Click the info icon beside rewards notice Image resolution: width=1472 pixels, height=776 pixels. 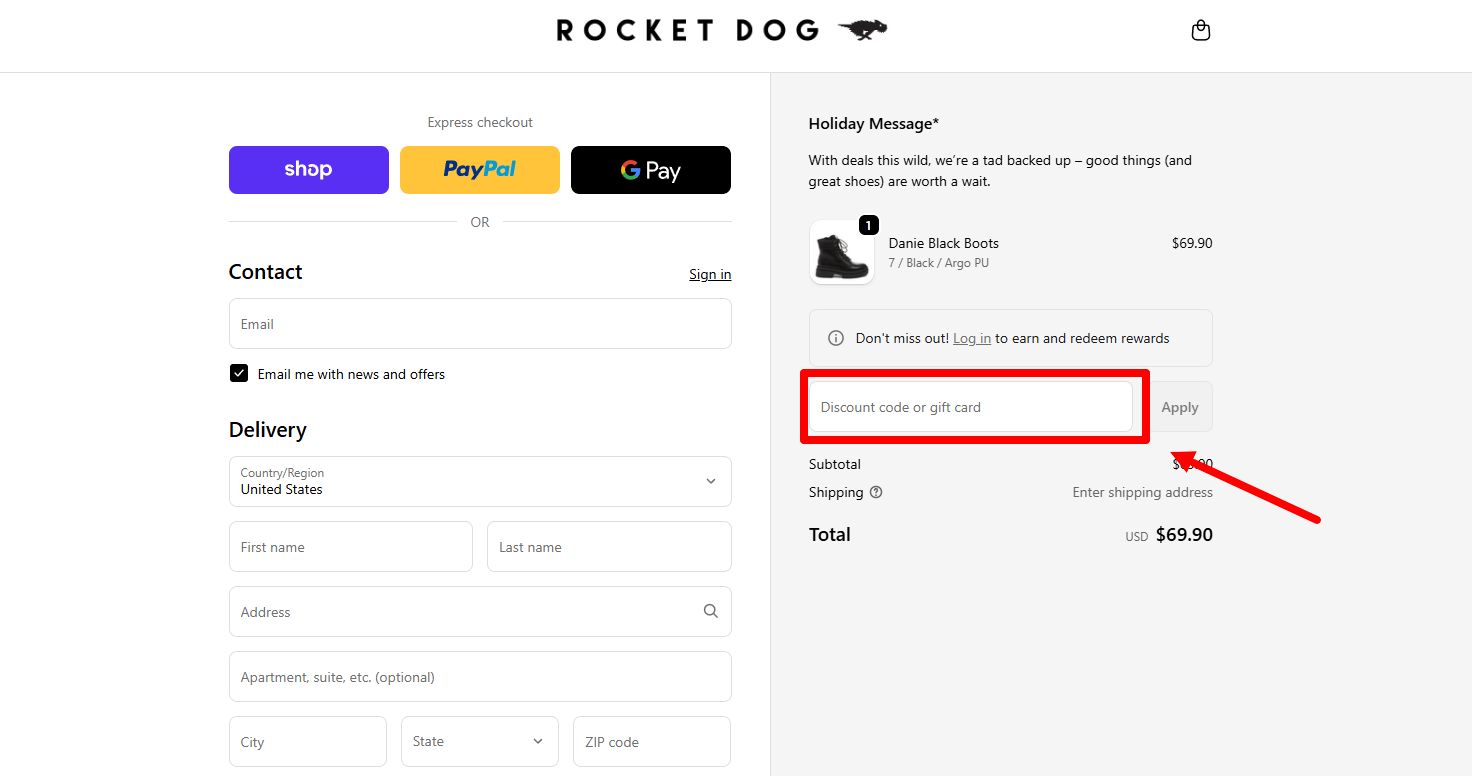click(836, 338)
